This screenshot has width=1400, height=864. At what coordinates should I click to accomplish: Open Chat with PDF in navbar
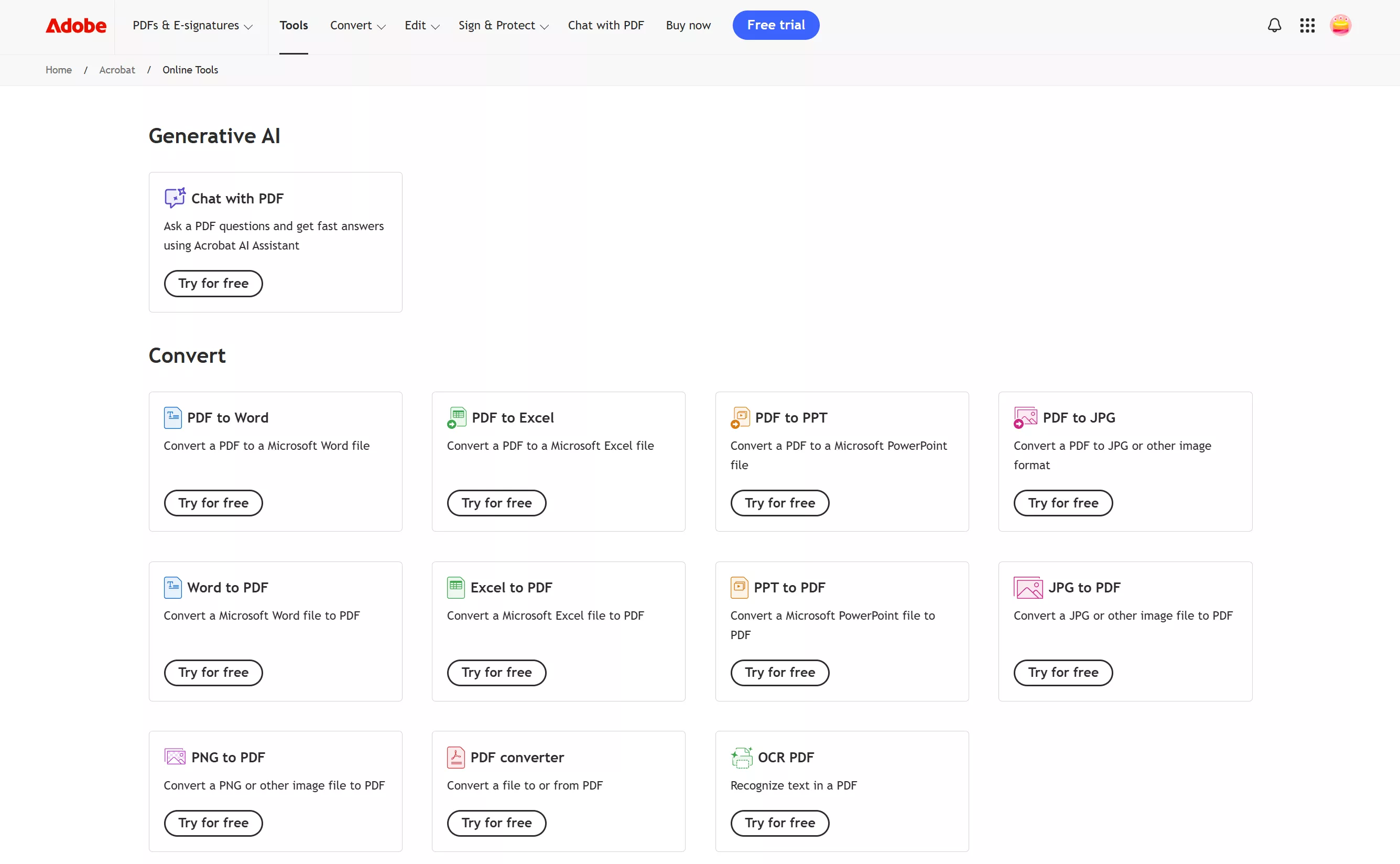click(x=605, y=26)
